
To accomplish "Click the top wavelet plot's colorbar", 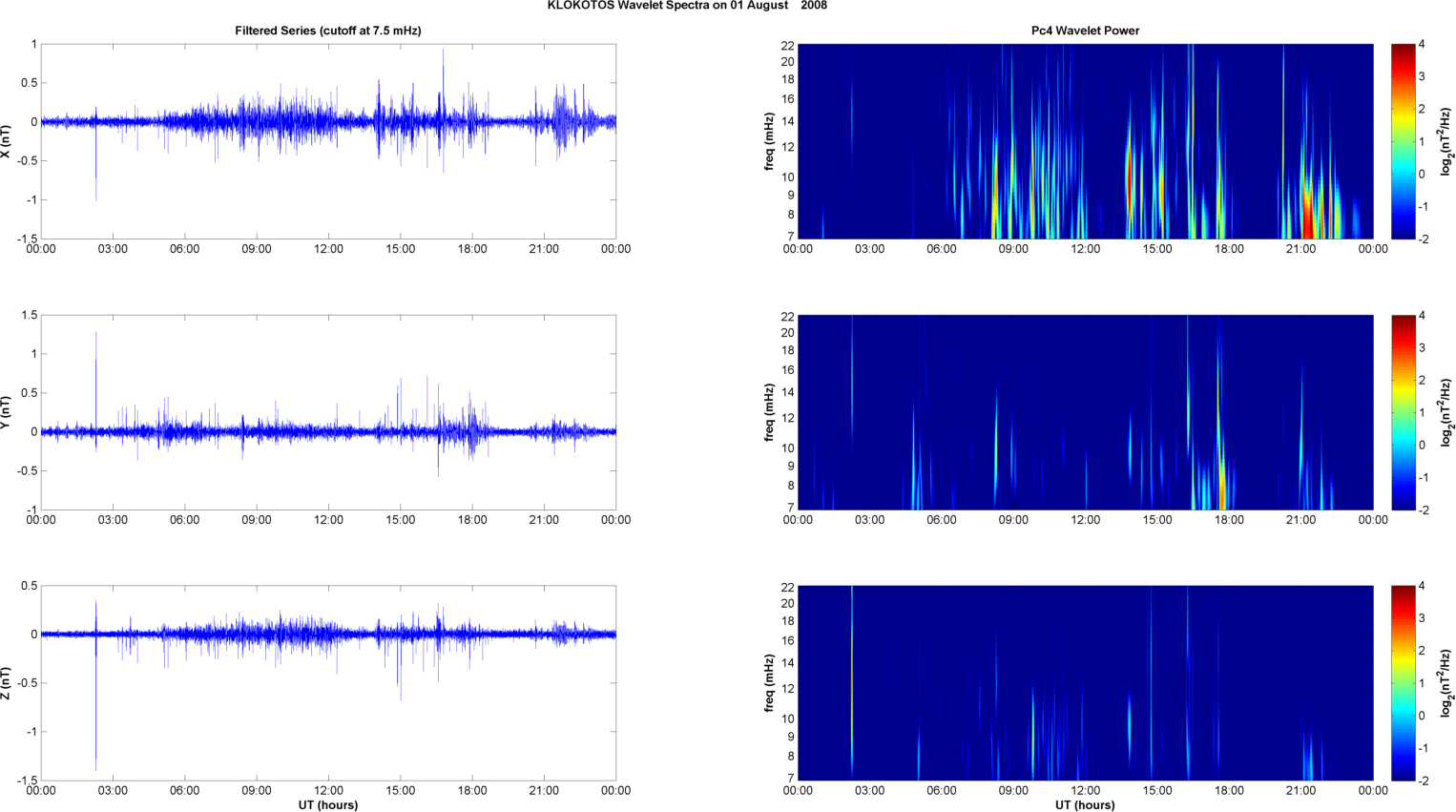I will [1403, 141].
